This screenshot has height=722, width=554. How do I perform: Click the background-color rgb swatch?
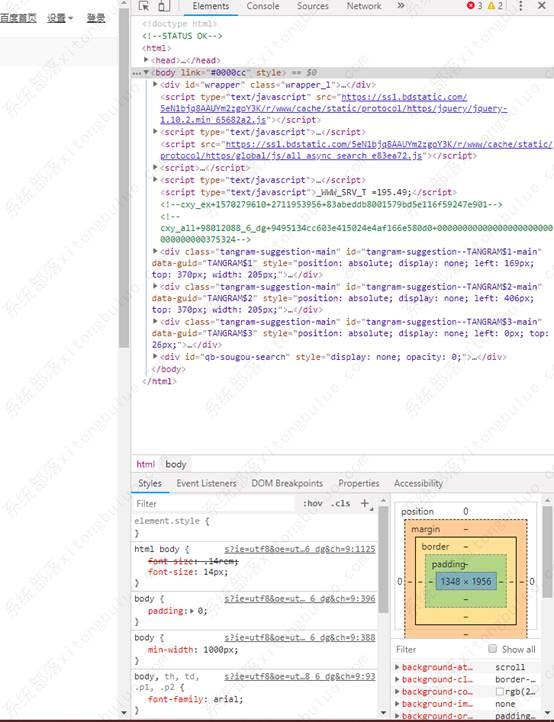pos(499,692)
